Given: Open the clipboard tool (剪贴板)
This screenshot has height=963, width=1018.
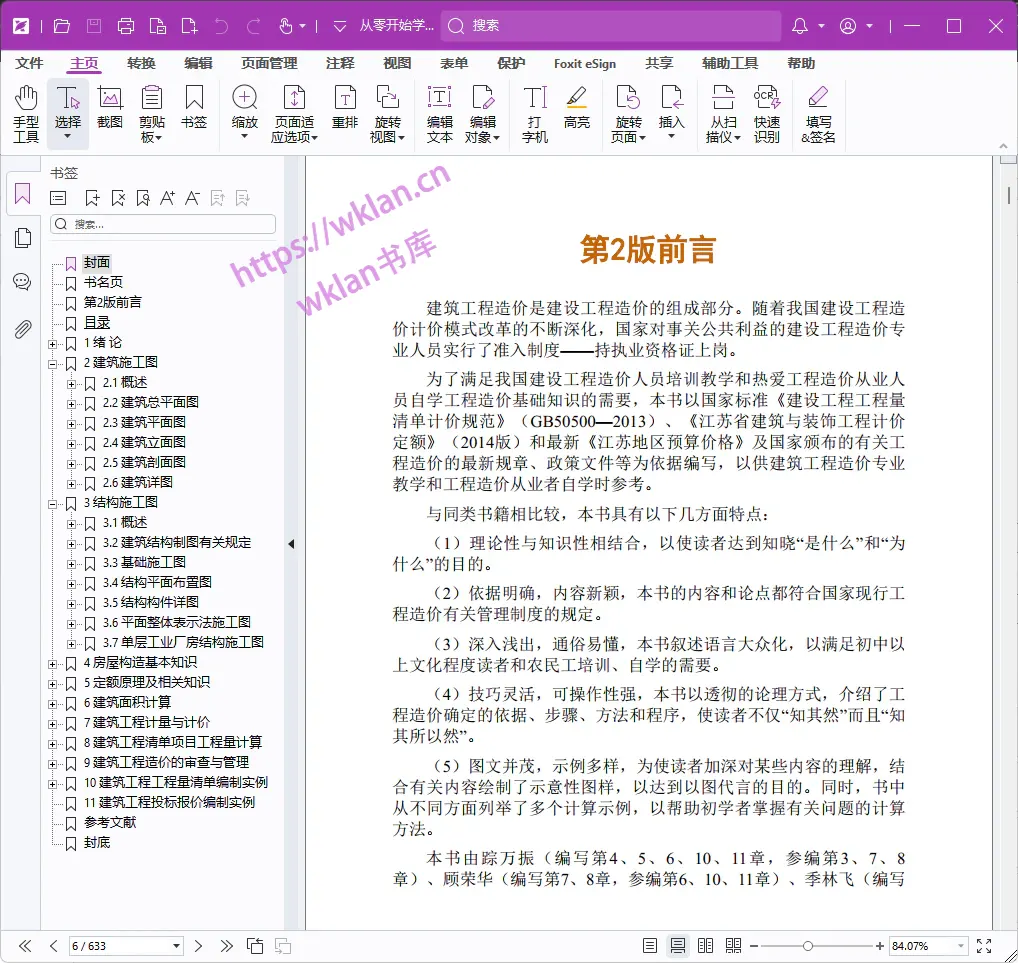Looking at the screenshot, I should (x=150, y=110).
